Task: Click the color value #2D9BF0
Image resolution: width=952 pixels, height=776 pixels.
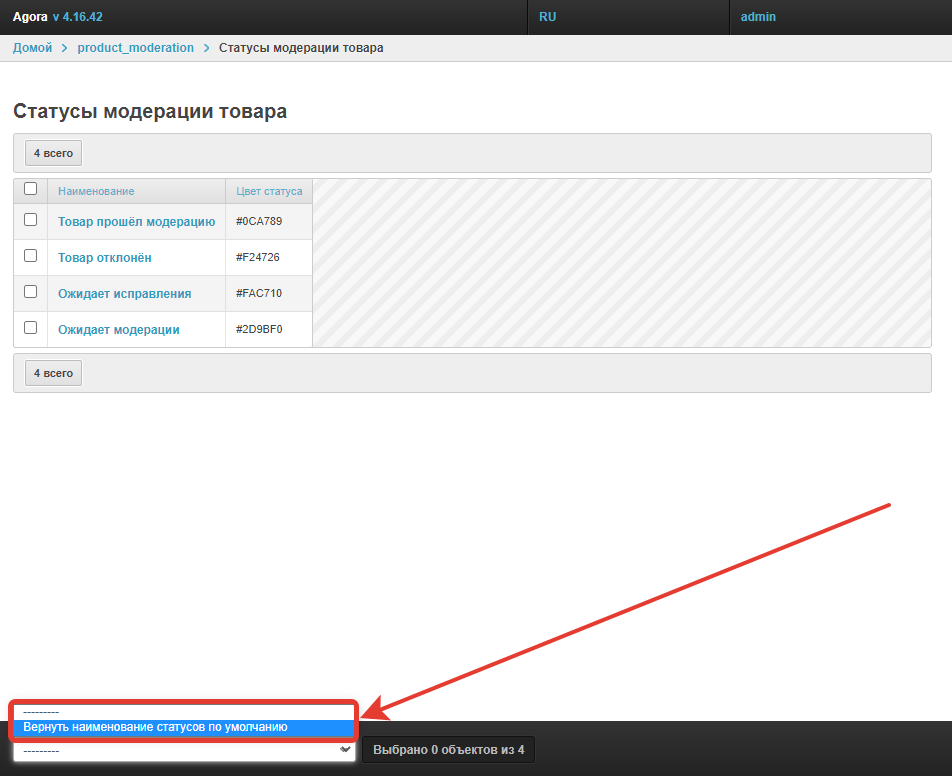Action: coord(259,329)
